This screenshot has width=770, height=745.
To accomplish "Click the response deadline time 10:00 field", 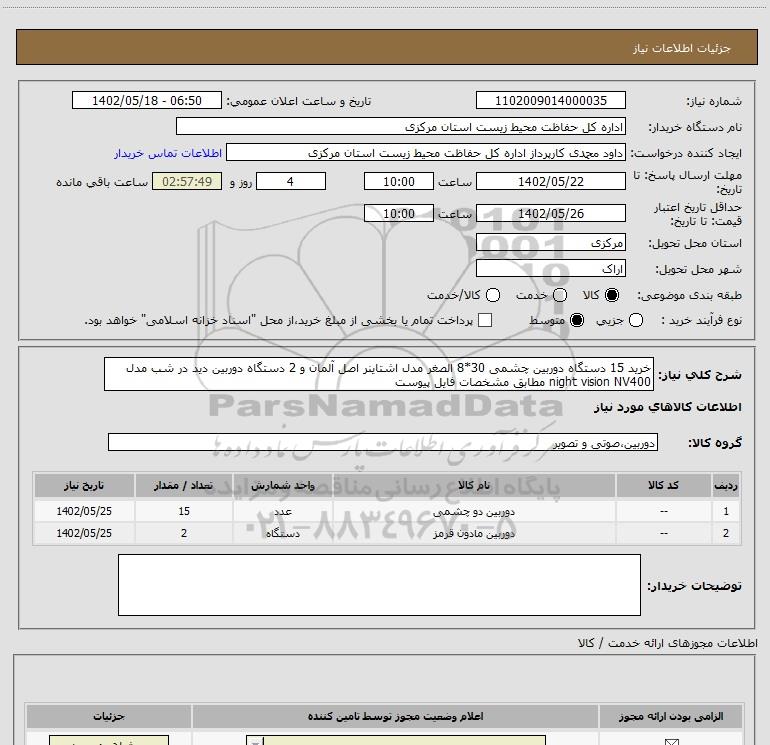I will pyautogui.click(x=399, y=181).
